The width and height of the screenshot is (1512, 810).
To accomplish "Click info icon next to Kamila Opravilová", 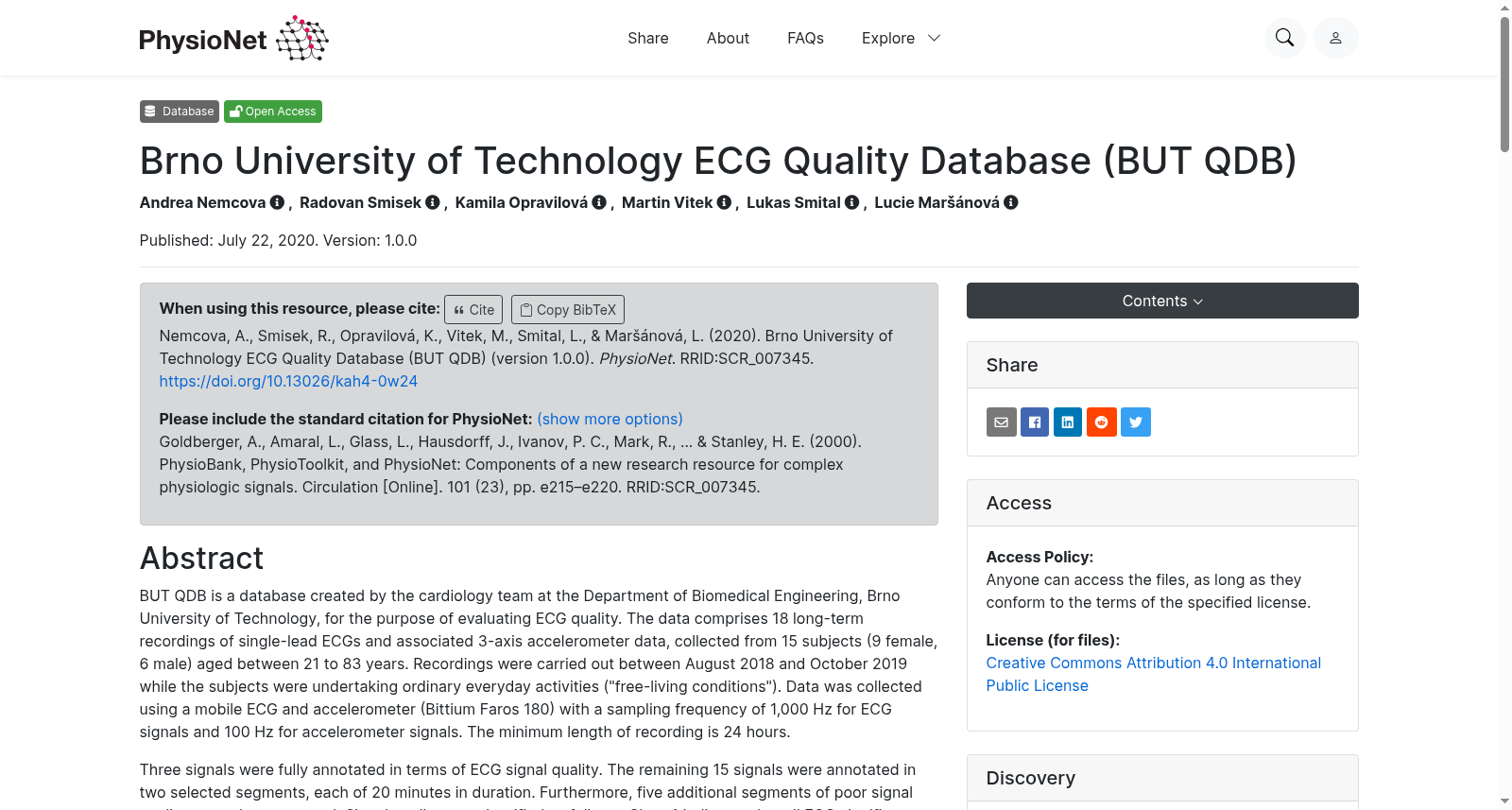I will click(599, 202).
